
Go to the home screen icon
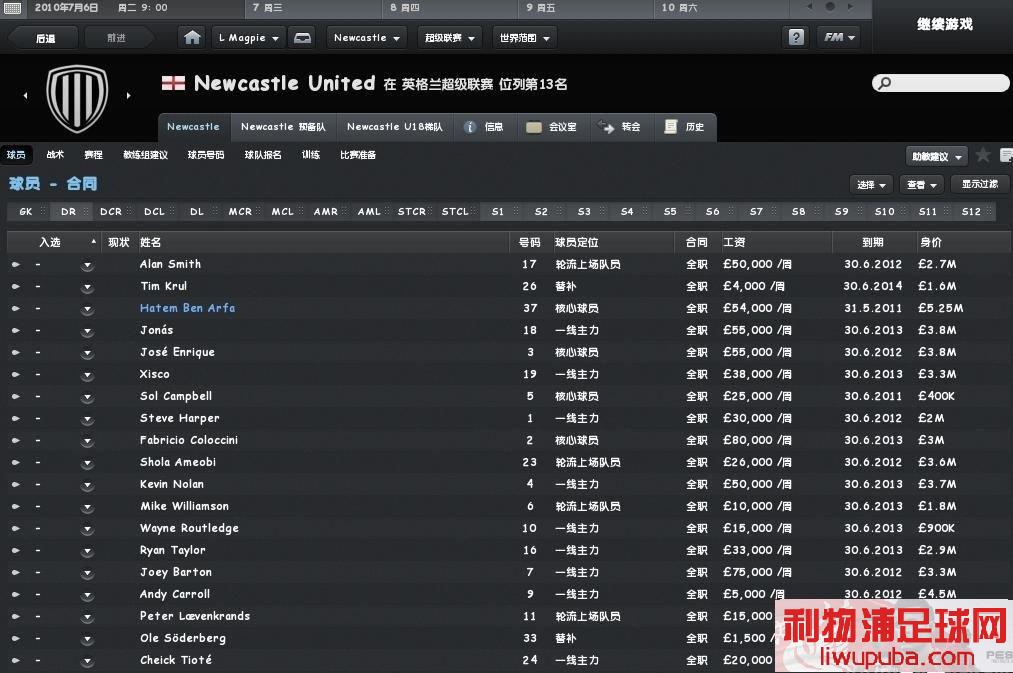pyautogui.click(x=192, y=37)
